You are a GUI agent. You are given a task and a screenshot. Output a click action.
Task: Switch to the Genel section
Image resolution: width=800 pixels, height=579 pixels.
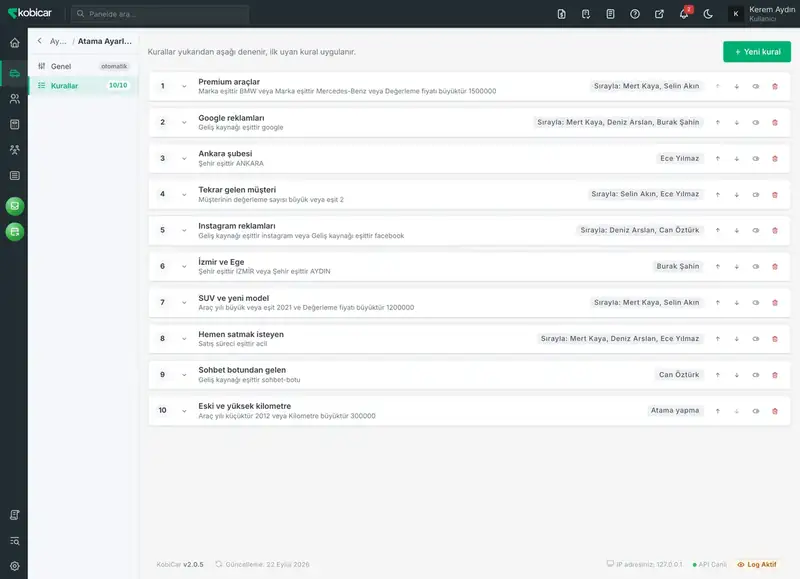pos(83,66)
